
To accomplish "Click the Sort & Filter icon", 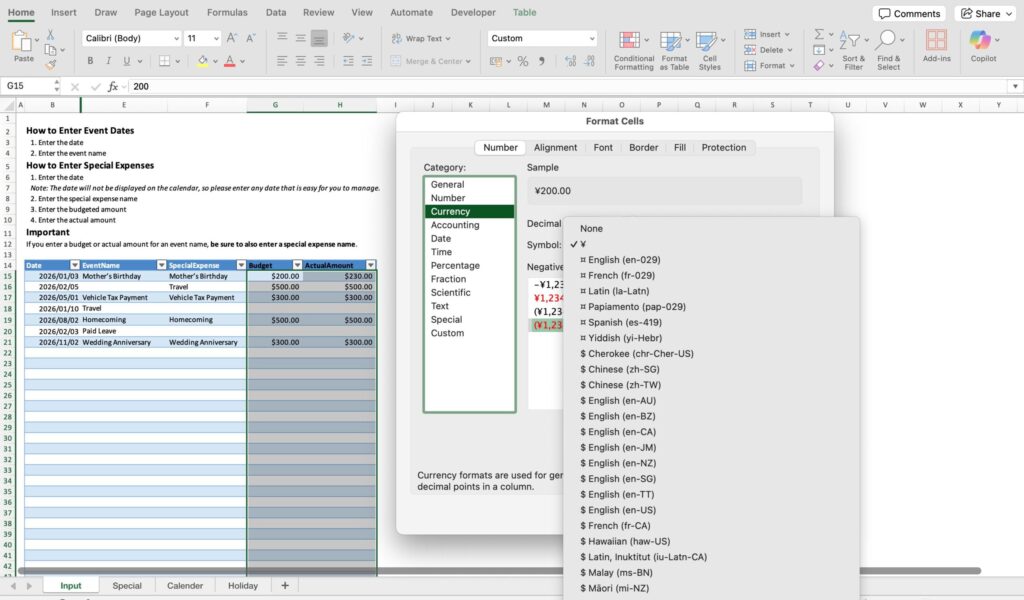I will coord(853,49).
